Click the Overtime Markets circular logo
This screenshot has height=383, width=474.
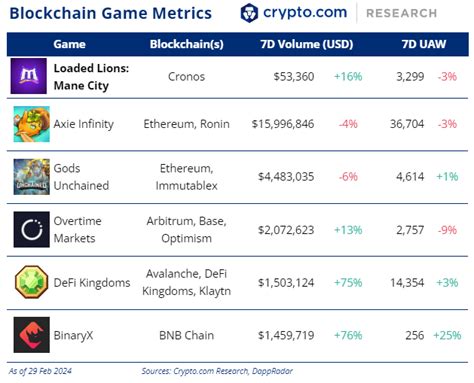coord(32,229)
